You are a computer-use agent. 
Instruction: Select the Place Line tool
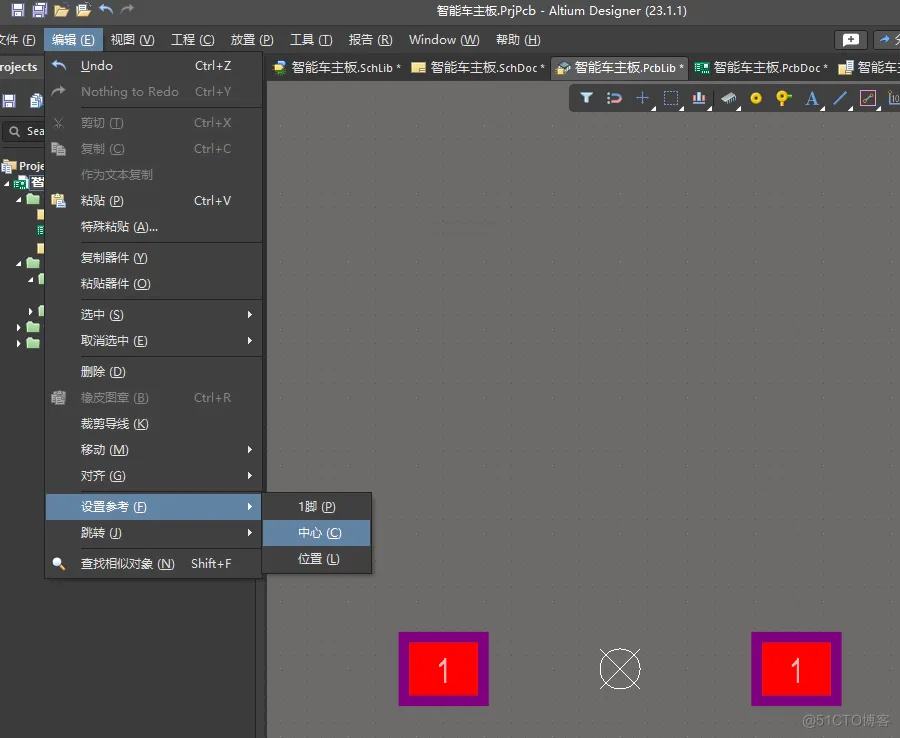click(x=840, y=98)
